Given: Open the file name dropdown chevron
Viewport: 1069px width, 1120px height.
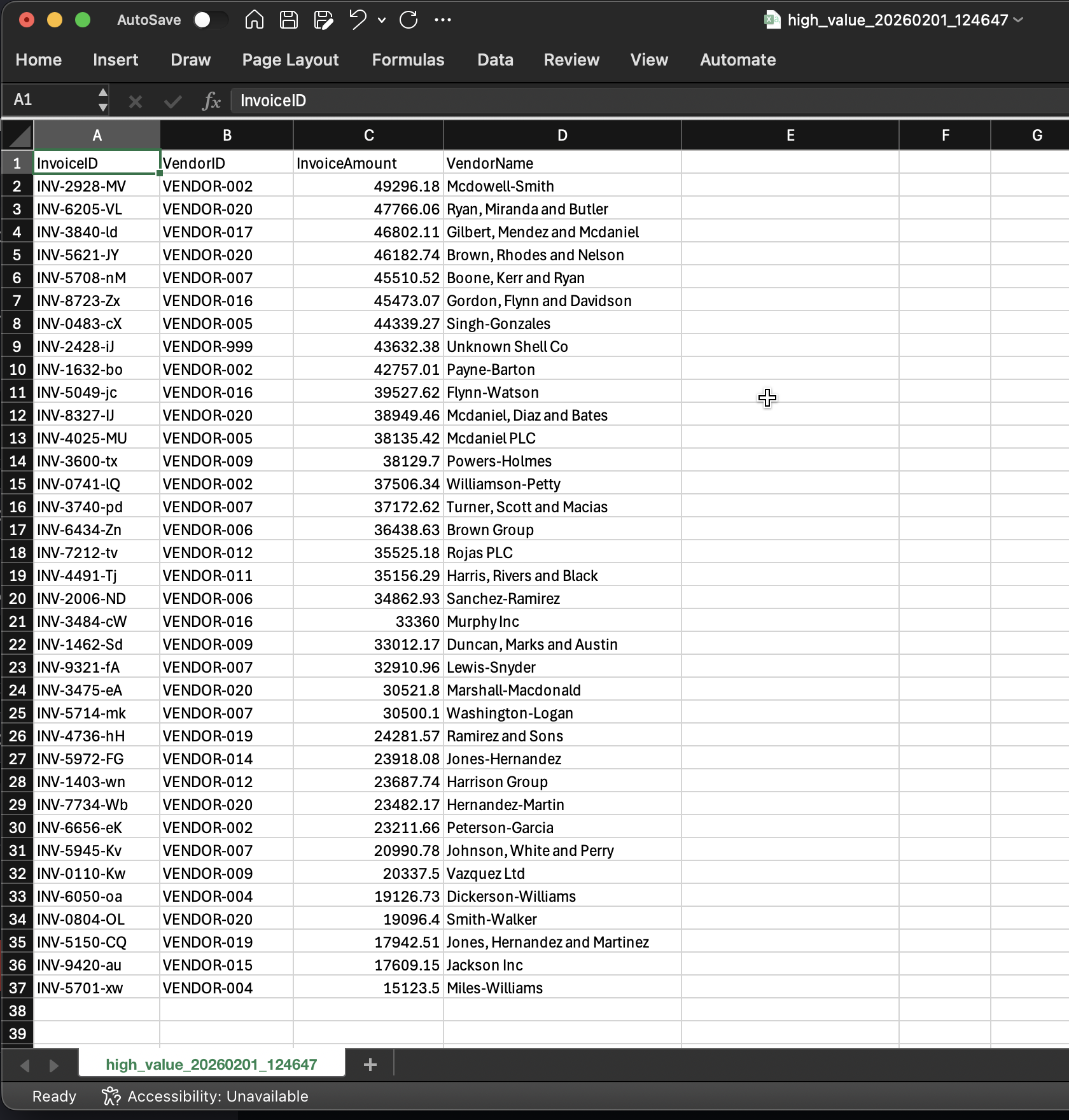Looking at the screenshot, I should [1019, 20].
